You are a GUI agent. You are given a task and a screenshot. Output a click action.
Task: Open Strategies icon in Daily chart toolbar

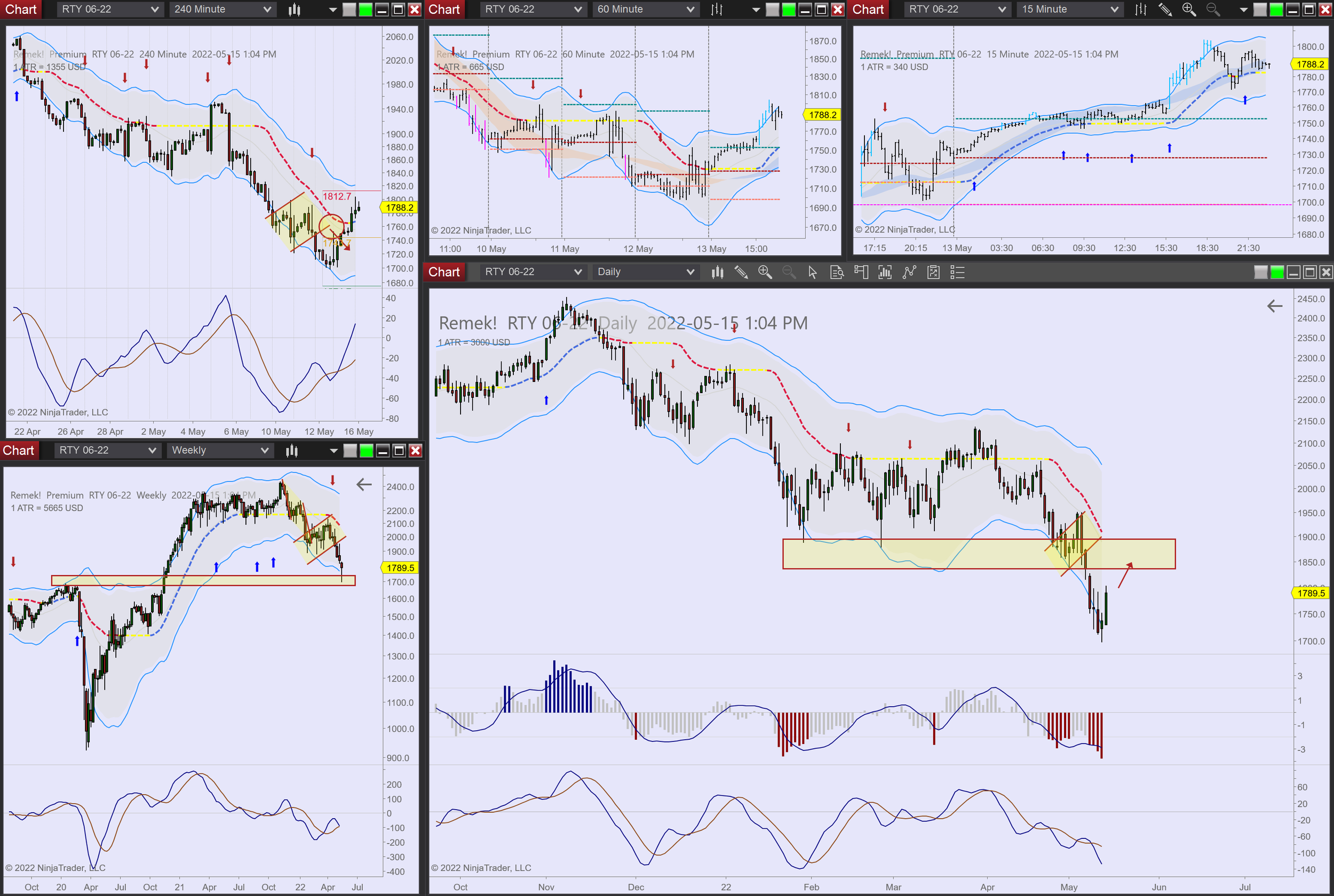tap(933, 272)
